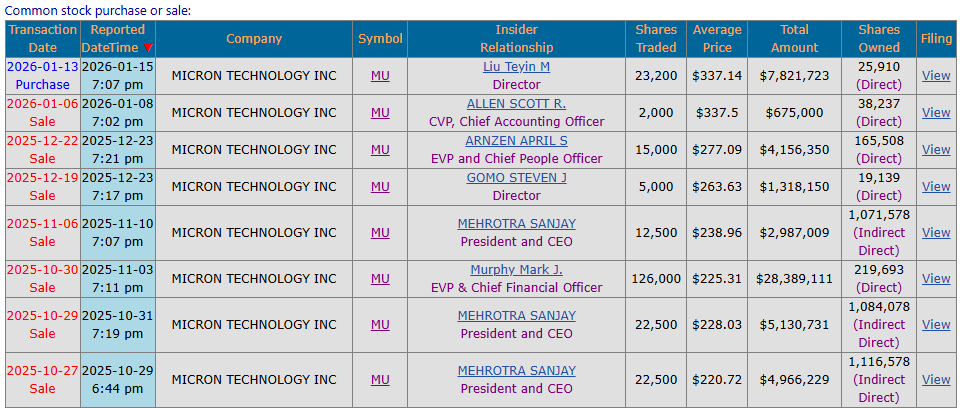This screenshot has height=408, width=963.
Task: View filing for 2026-01-06 sale
Action: (x=936, y=112)
